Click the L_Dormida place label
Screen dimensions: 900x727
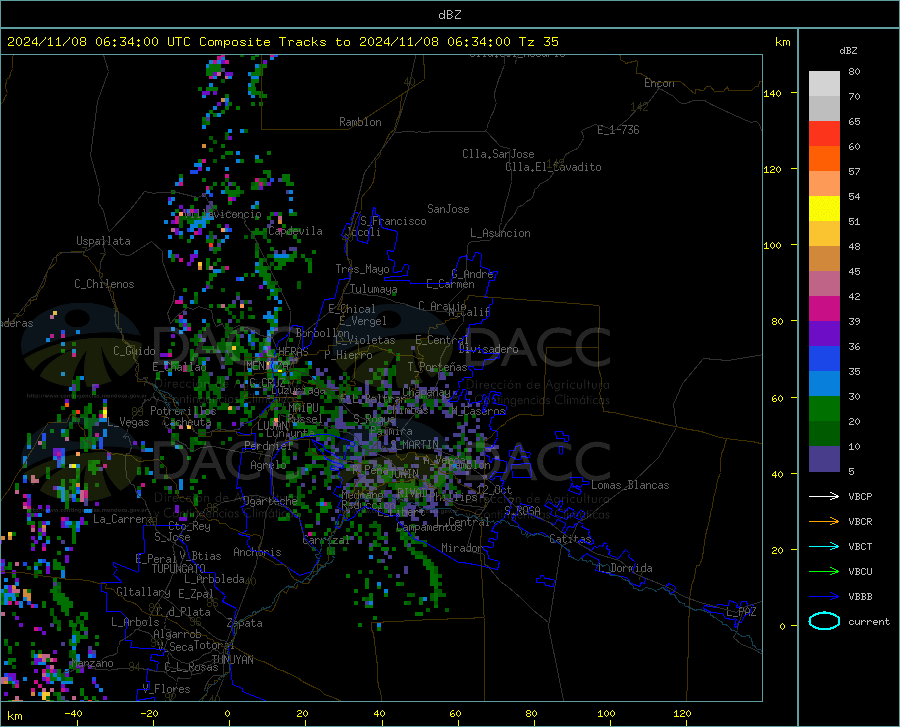pos(625,568)
